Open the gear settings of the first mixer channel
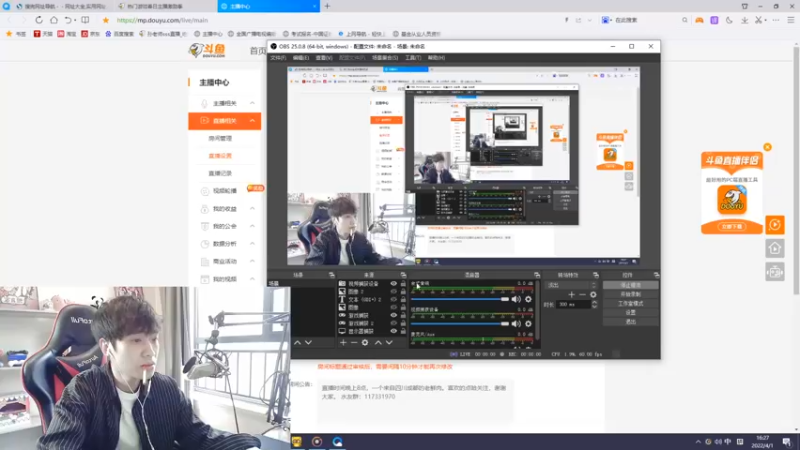Viewport: 800px width, 450px height. [529, 299]
